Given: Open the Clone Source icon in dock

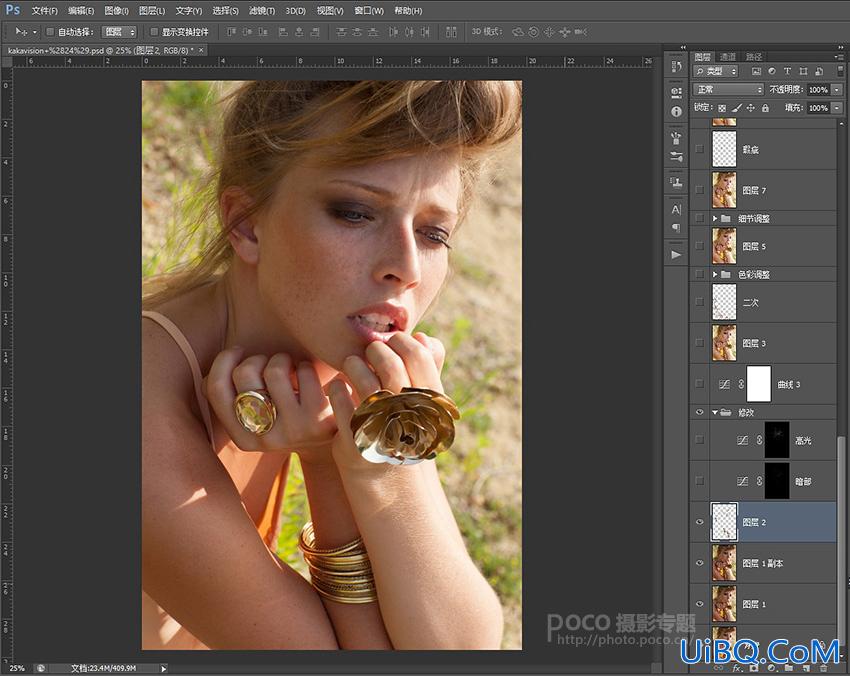Looking at the screenshot, I should pos(676,183).
